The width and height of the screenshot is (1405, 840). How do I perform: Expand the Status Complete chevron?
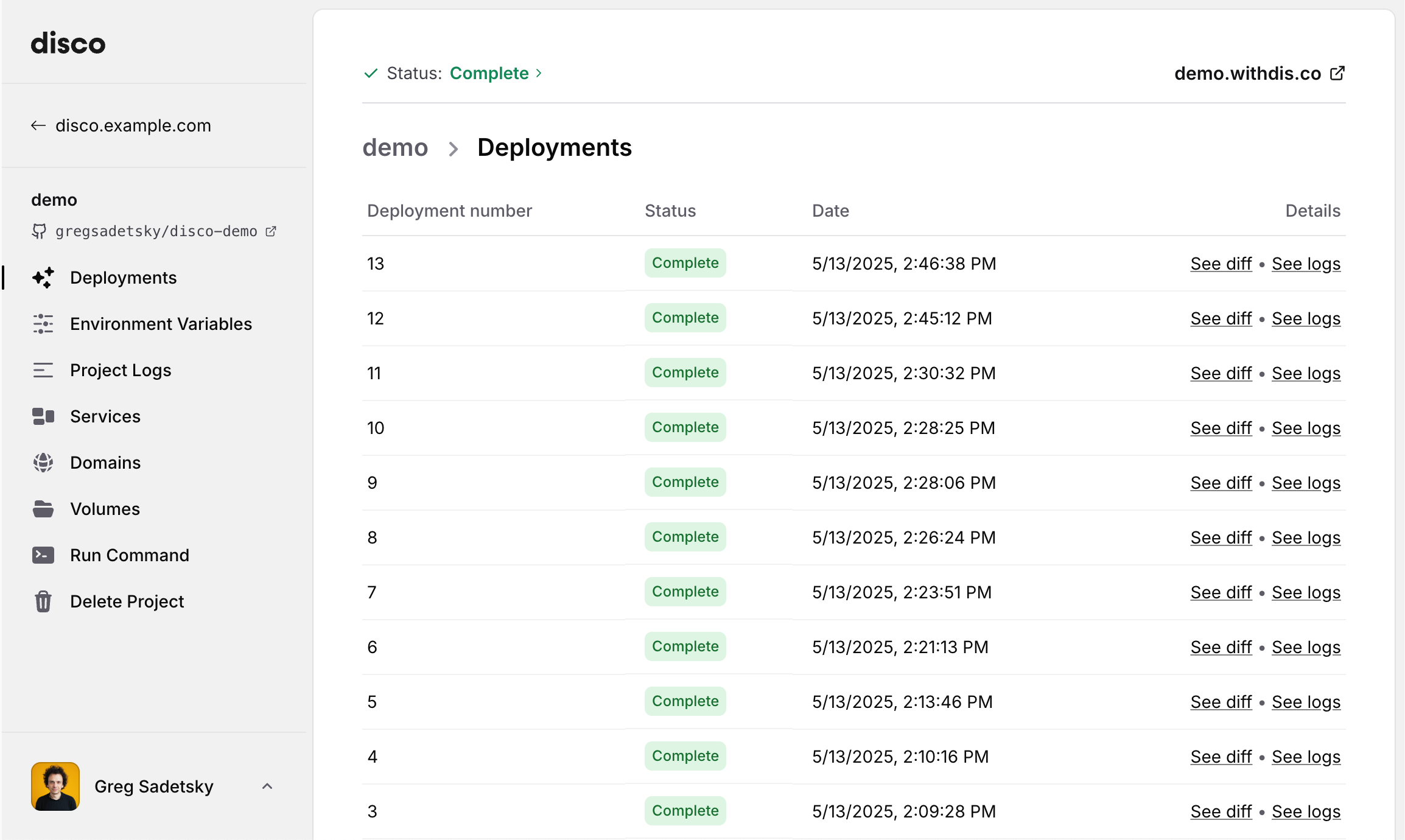click(539, 73)
